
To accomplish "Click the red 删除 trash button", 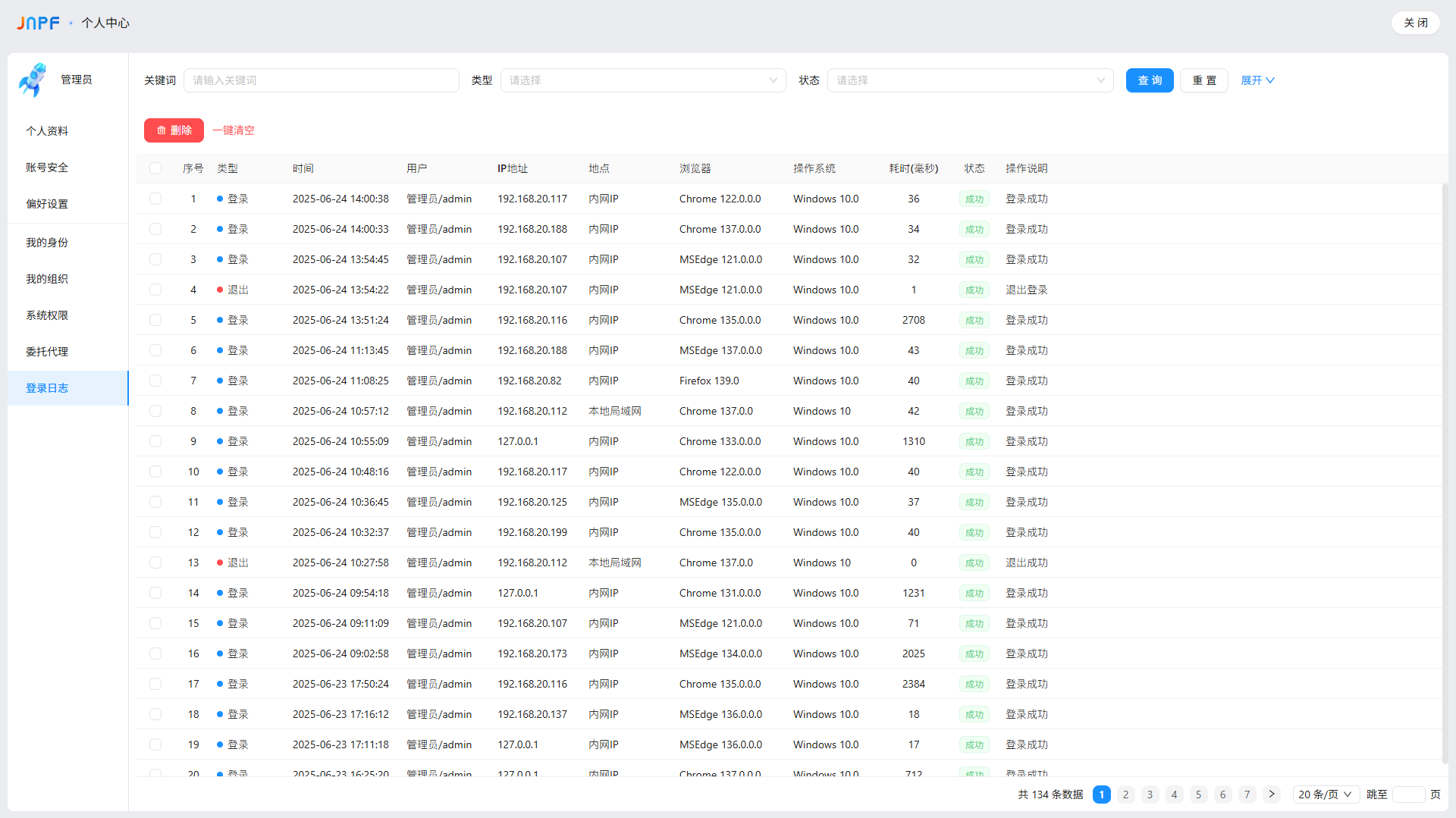I will click(x=174, y=130).
